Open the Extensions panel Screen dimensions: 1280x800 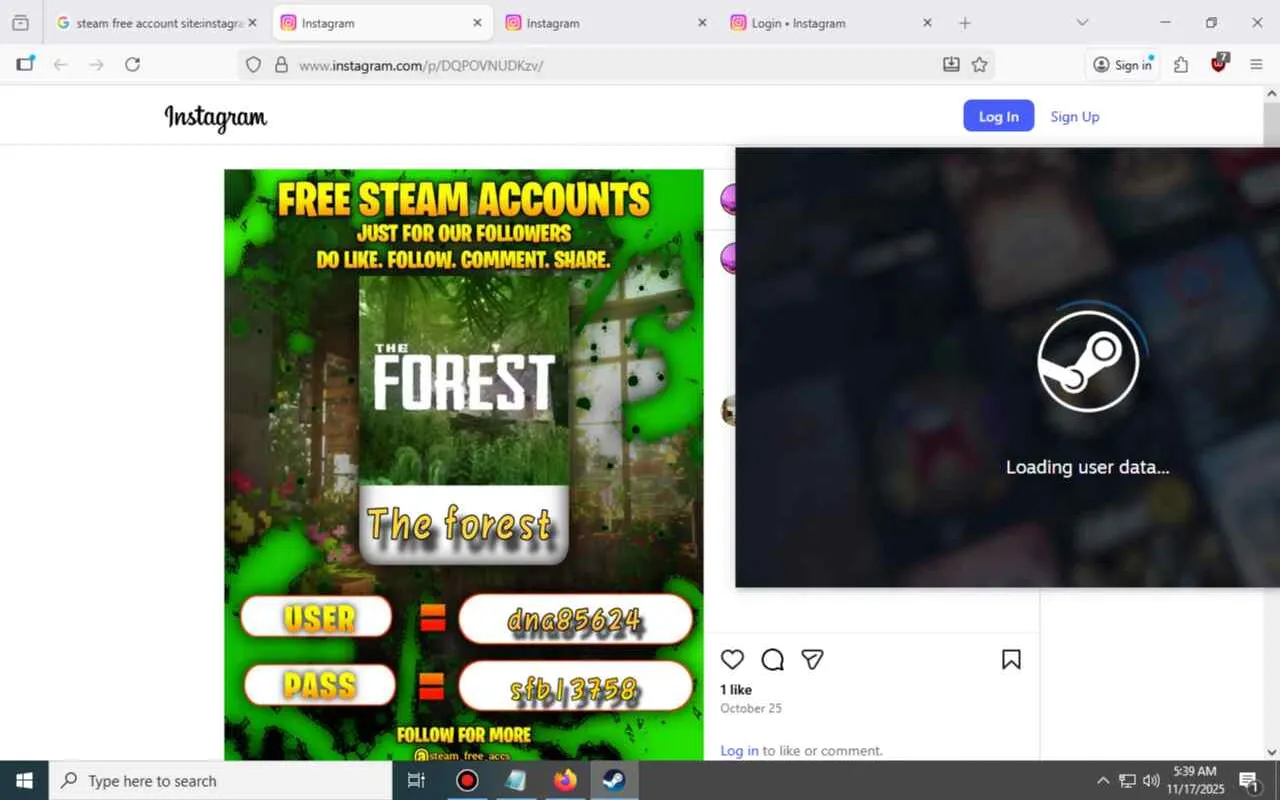click(1181, 65)
